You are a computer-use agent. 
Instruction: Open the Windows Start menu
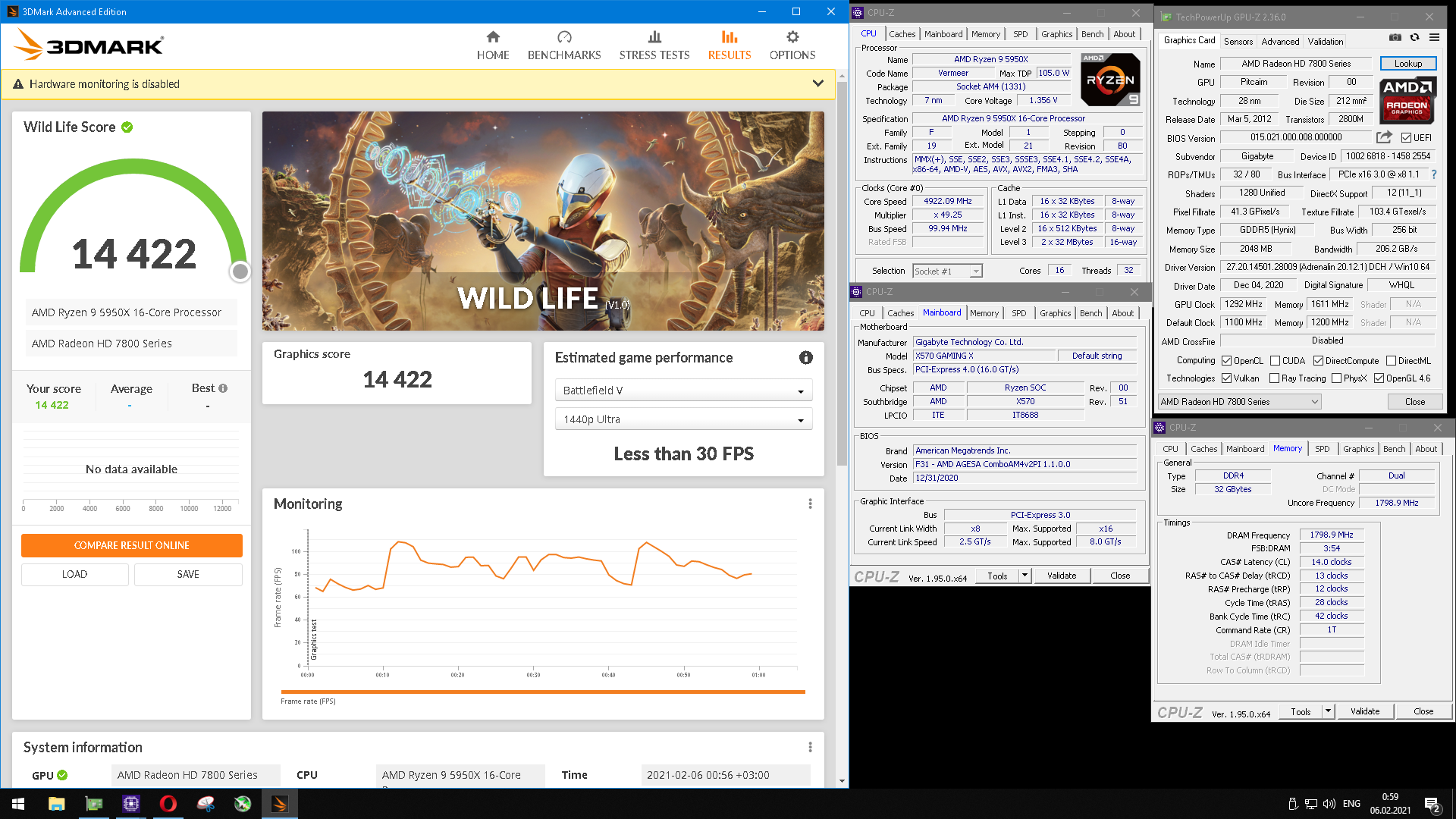(18, 804)
